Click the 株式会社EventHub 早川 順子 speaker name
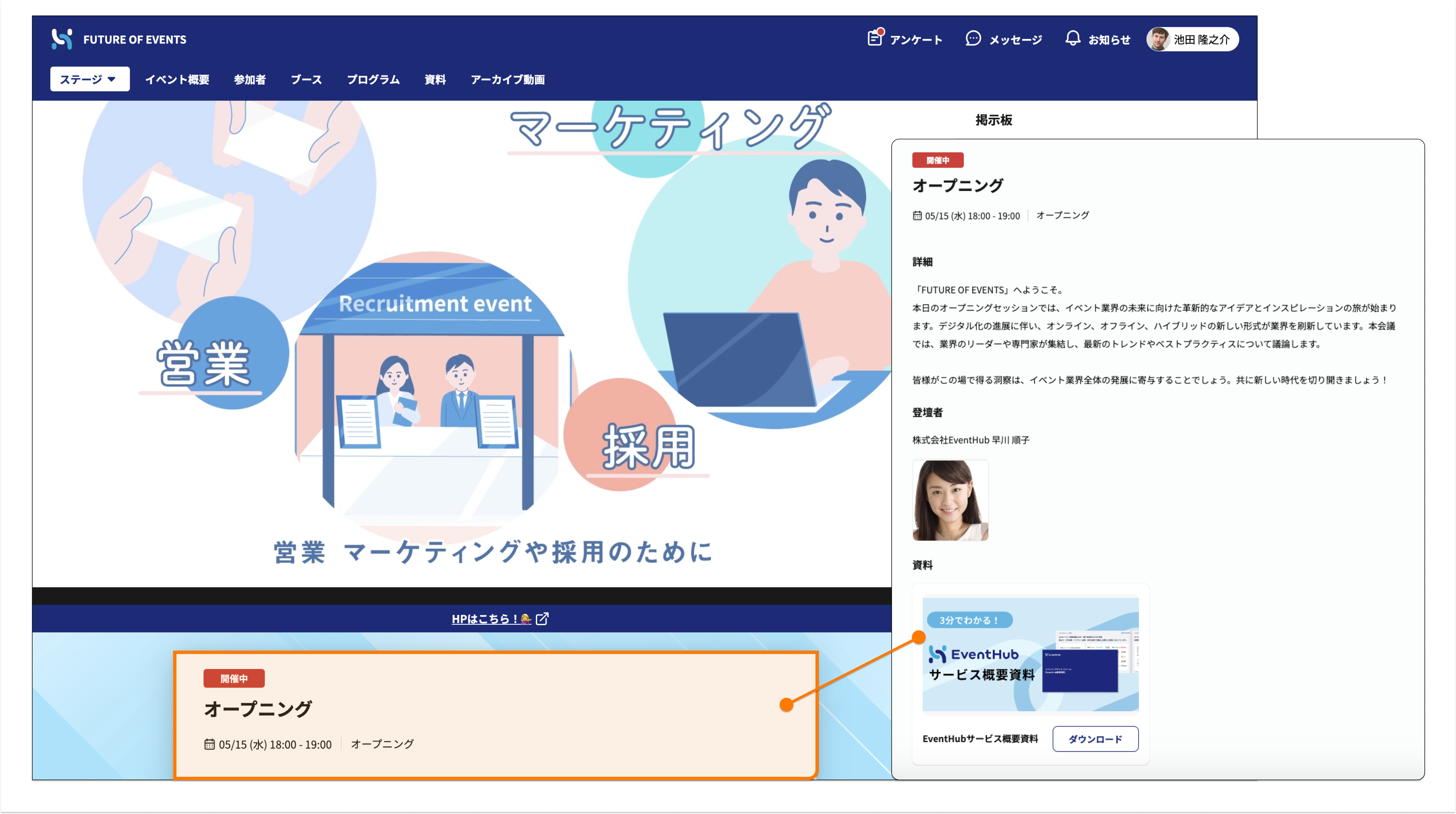1456x814 pixels. coord(970,440)
